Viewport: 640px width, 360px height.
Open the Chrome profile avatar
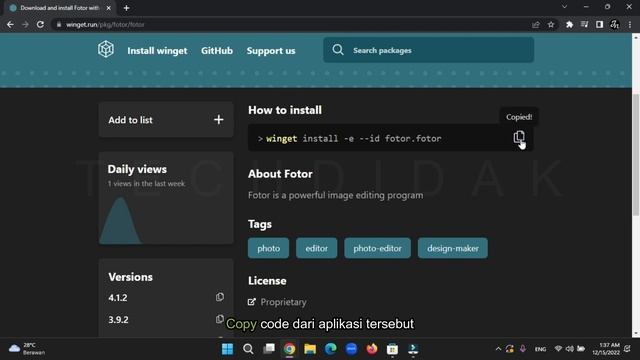[614, 24]
